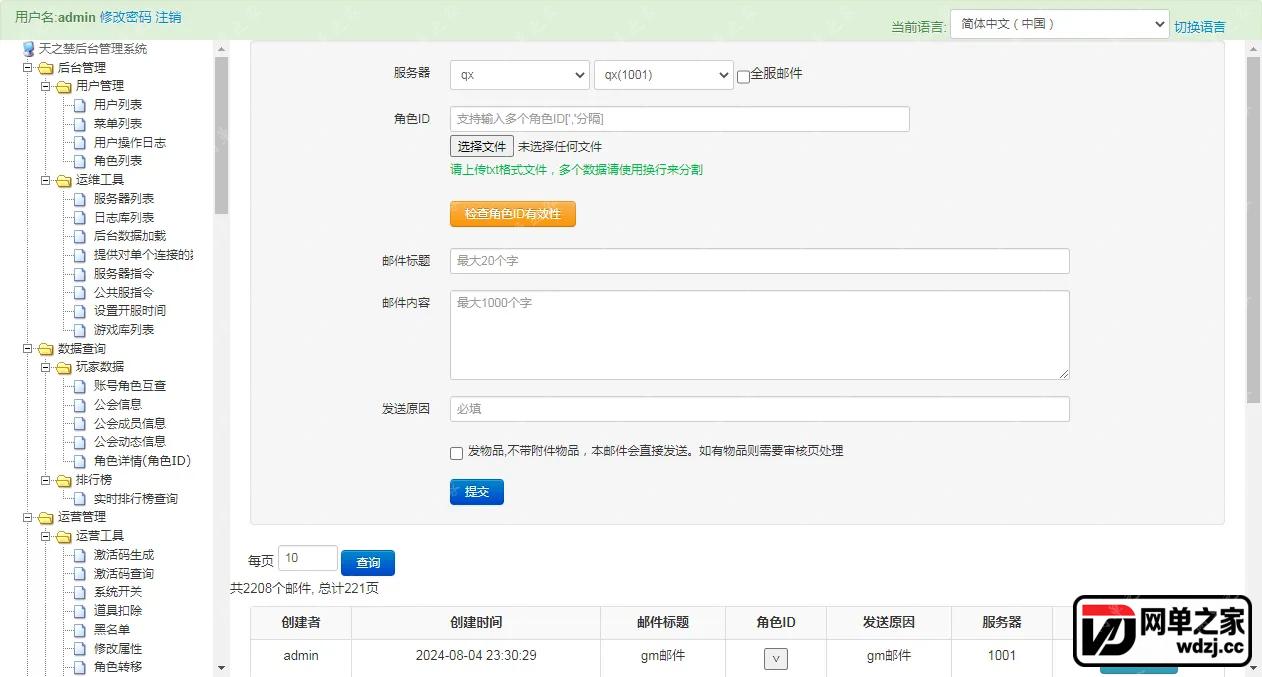Collapse the 后台管理 tree node
The width and height of the screenshot is (1262, 677).
(x=28, y=68)
